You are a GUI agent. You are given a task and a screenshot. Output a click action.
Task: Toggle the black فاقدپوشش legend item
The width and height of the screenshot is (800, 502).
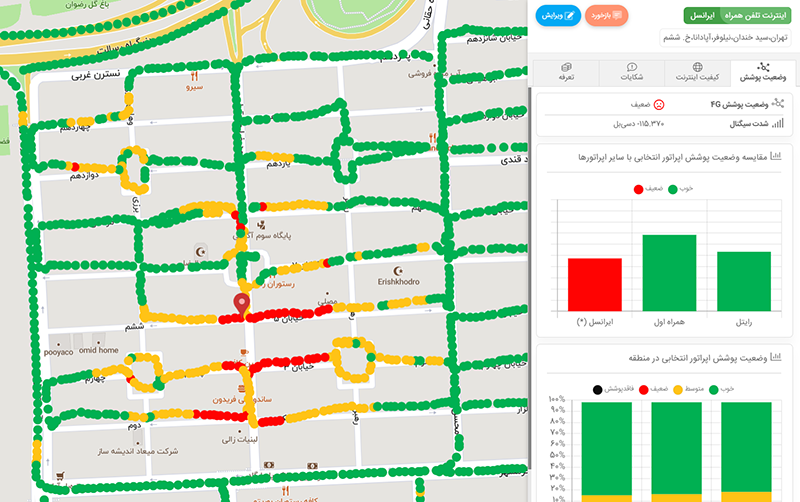click(610, 388)
